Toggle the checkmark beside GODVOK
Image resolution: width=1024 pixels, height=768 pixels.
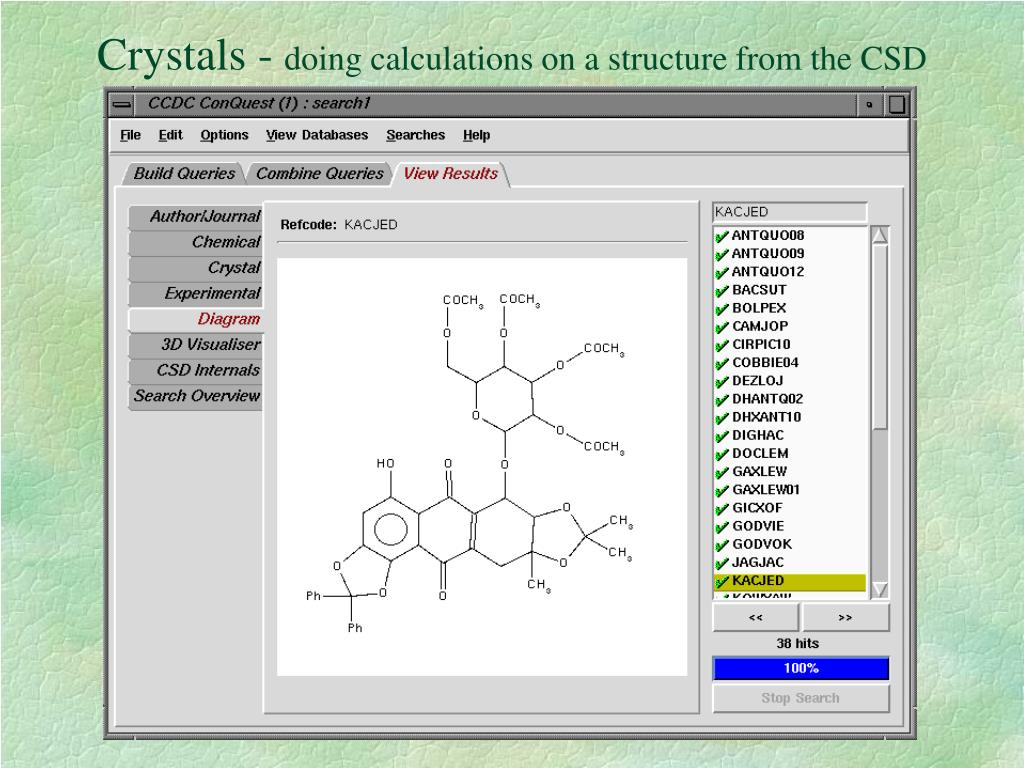[722, 545]
